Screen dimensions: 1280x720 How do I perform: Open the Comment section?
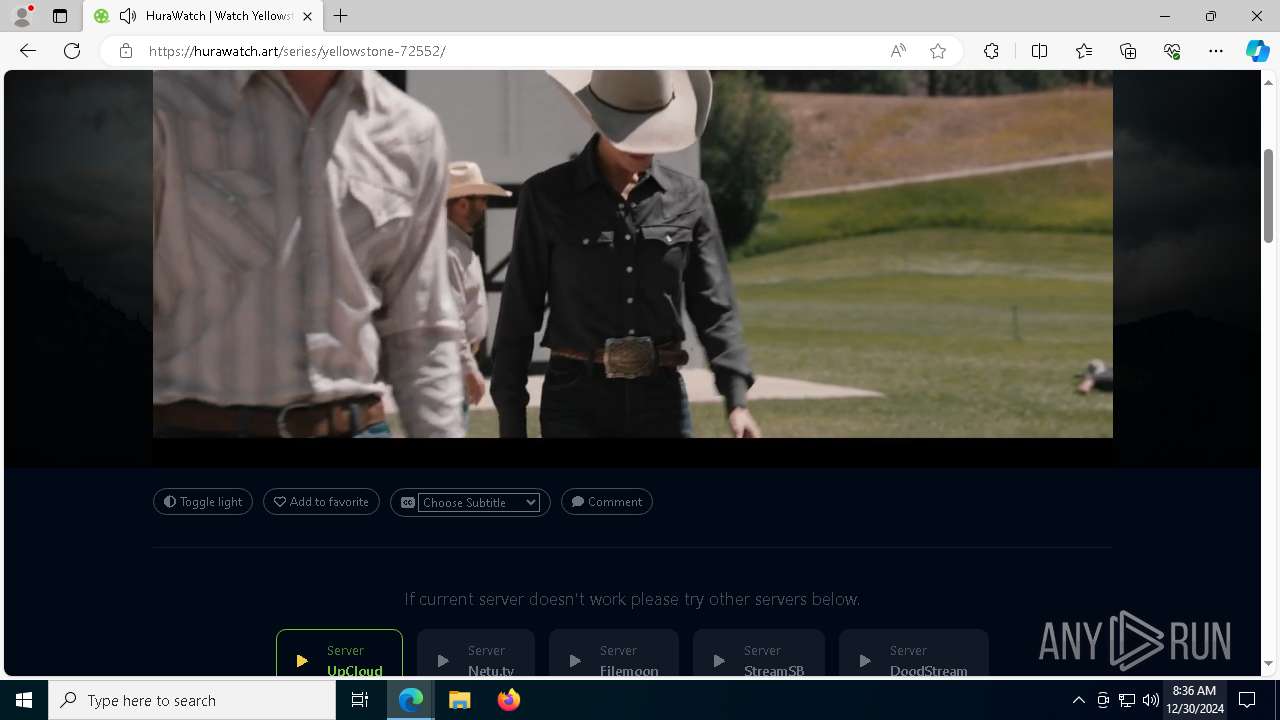point(607,502)
